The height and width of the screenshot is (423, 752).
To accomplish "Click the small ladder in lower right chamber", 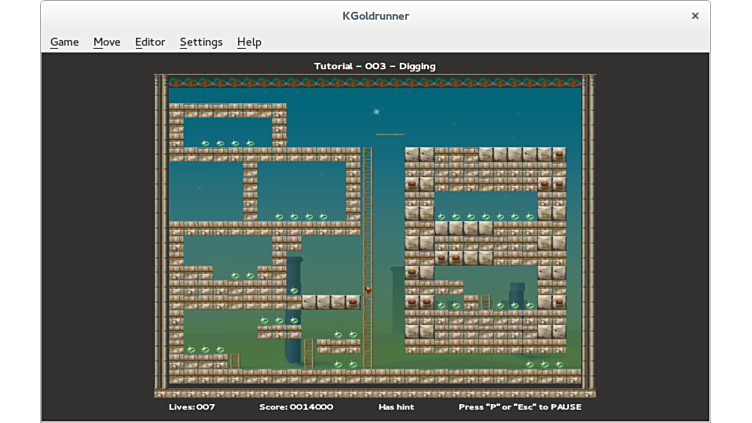I will 486,302.
